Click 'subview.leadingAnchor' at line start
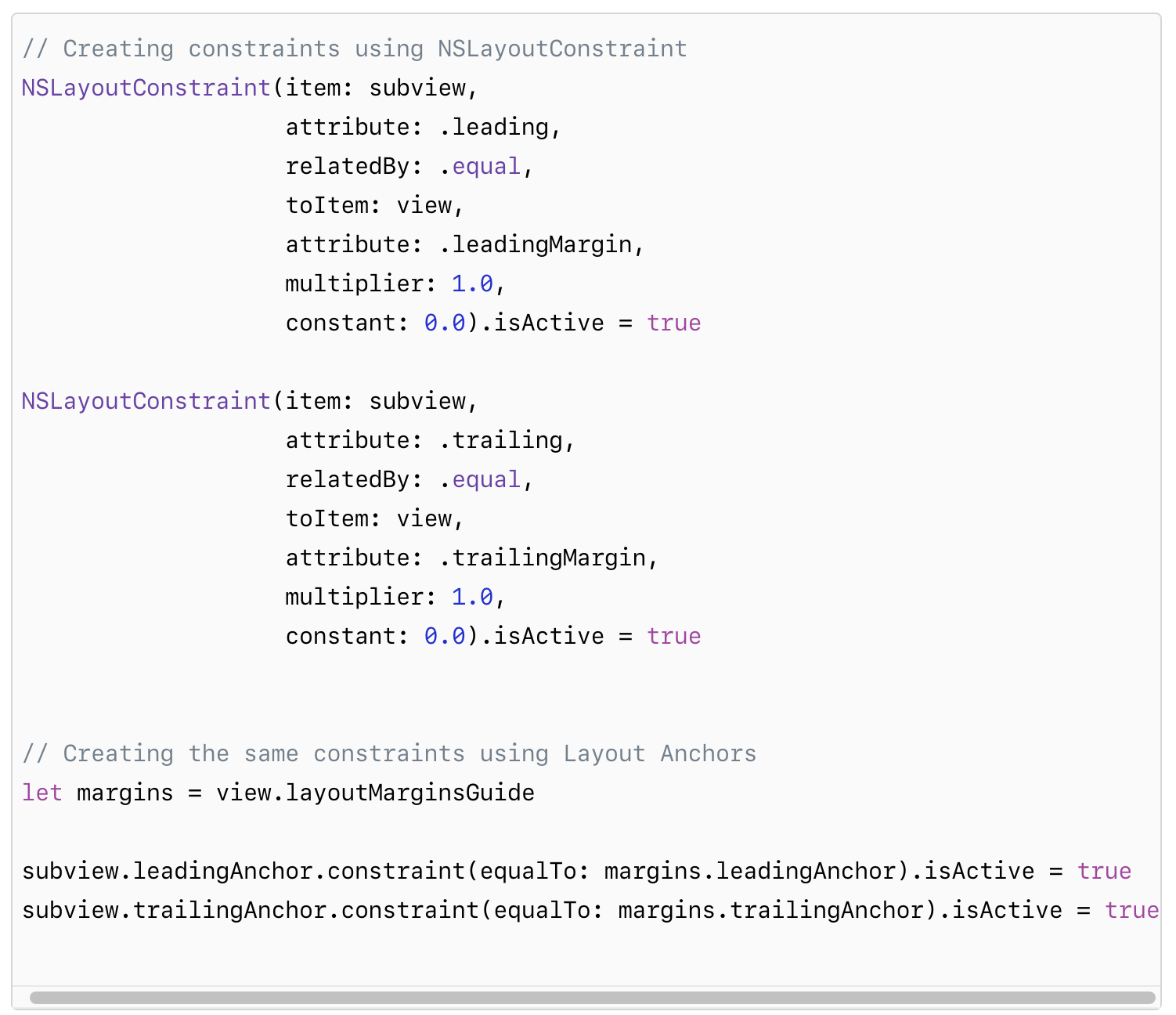The height and width of the screenshot is (1015, 1176). tap(168, 871)
